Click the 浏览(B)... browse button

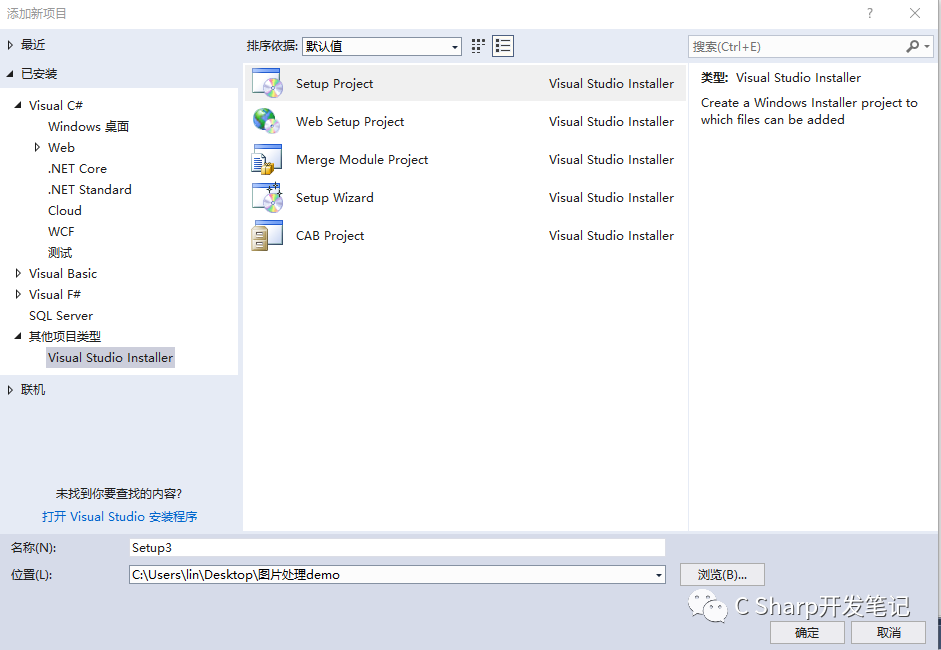(722, 574)
